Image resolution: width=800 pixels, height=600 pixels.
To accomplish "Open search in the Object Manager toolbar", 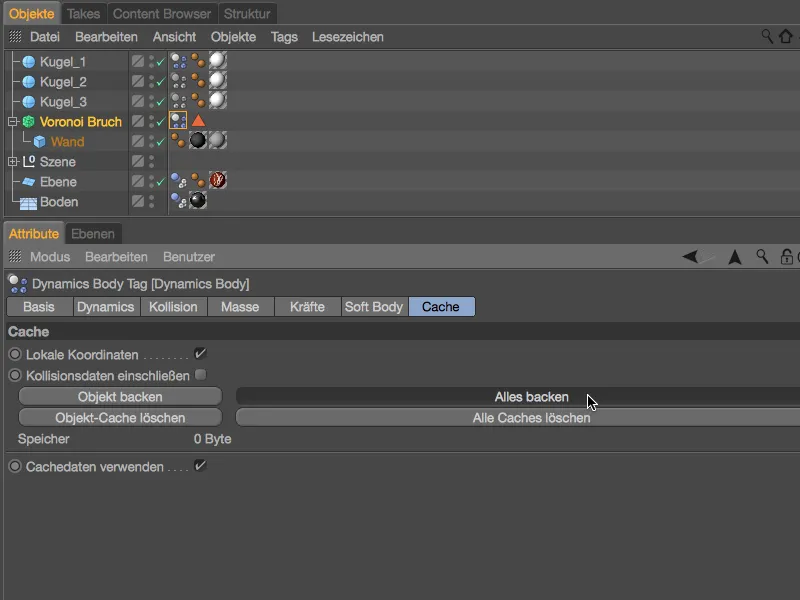I will pos(767,36).
